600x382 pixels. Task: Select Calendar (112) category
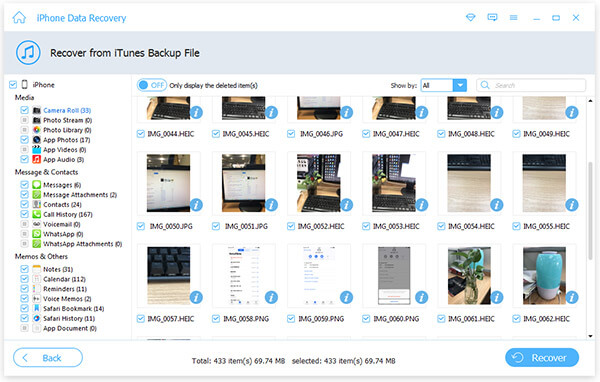tap(64, 279)
